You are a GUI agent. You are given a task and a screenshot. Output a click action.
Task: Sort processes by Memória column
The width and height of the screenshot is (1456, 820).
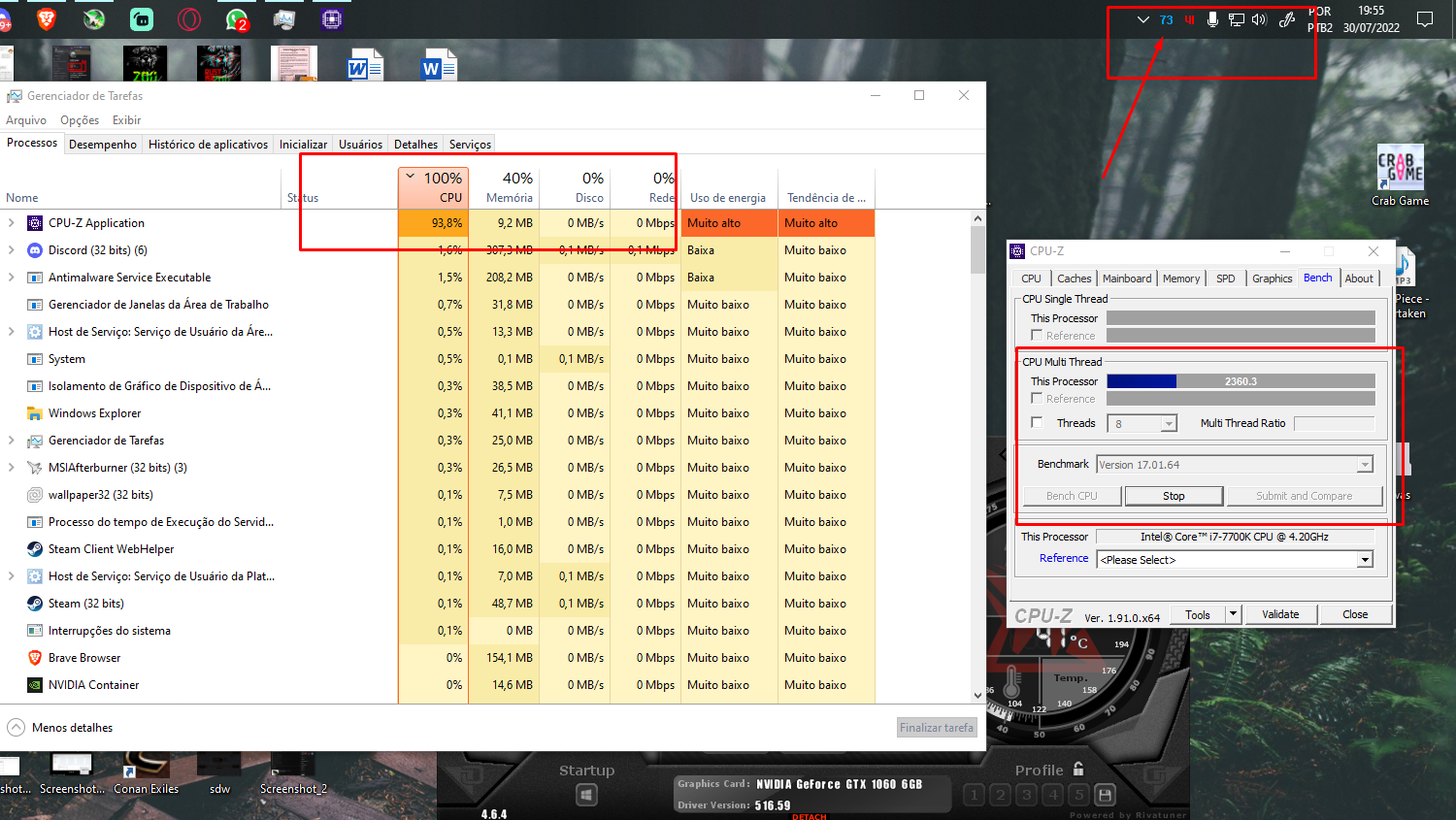pyautogui.click(x=504, y=187)
